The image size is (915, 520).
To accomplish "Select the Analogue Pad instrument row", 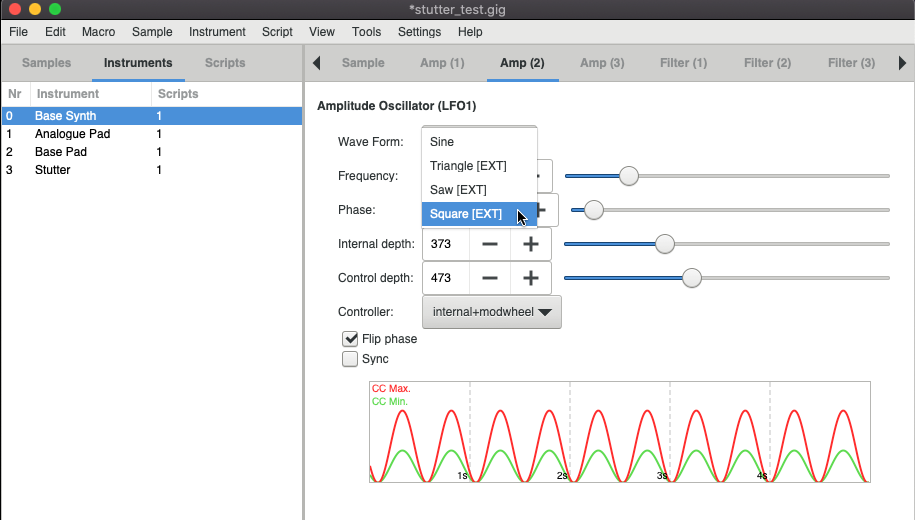I will 152,134.
